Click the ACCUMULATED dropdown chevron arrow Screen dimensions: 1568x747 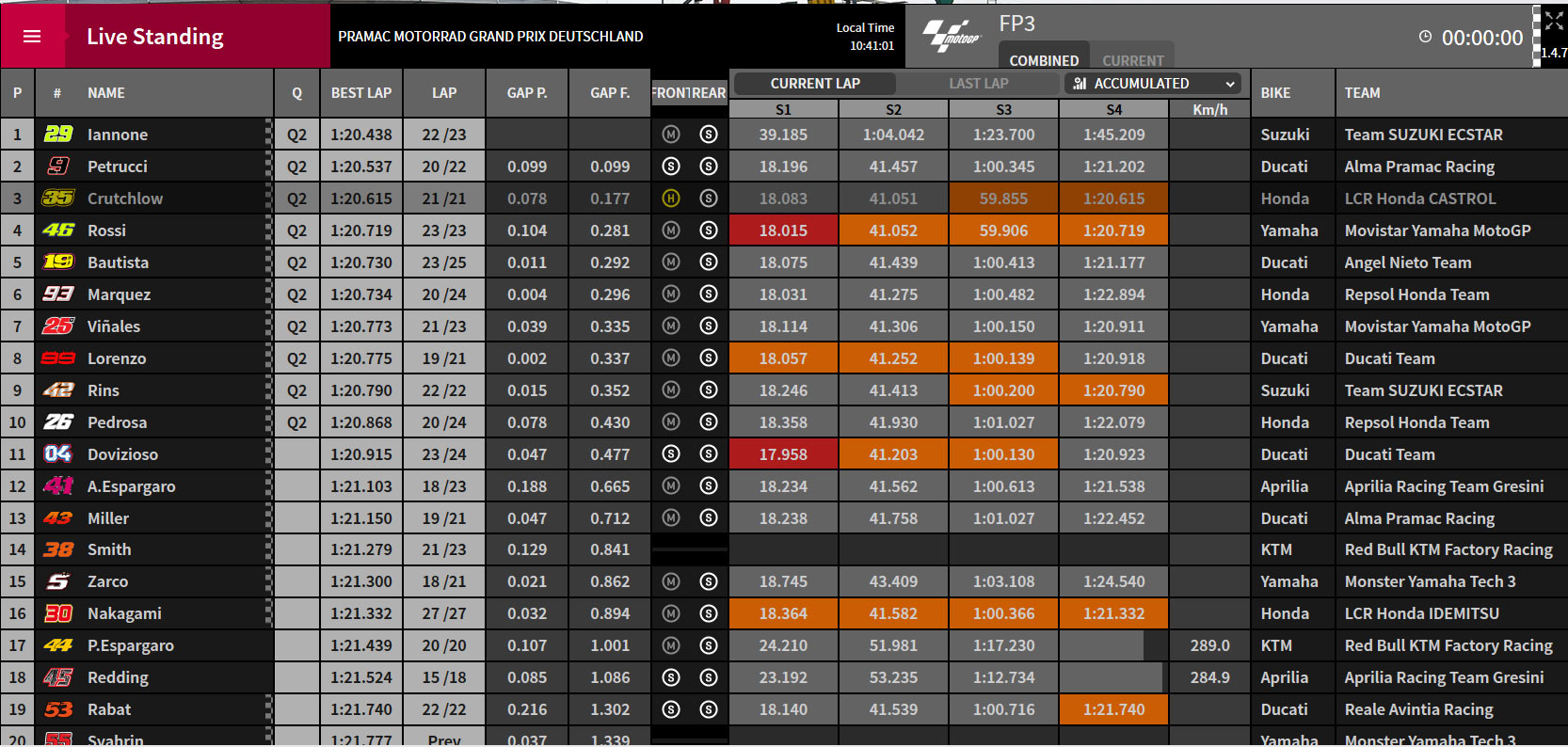coord(1229,84)
